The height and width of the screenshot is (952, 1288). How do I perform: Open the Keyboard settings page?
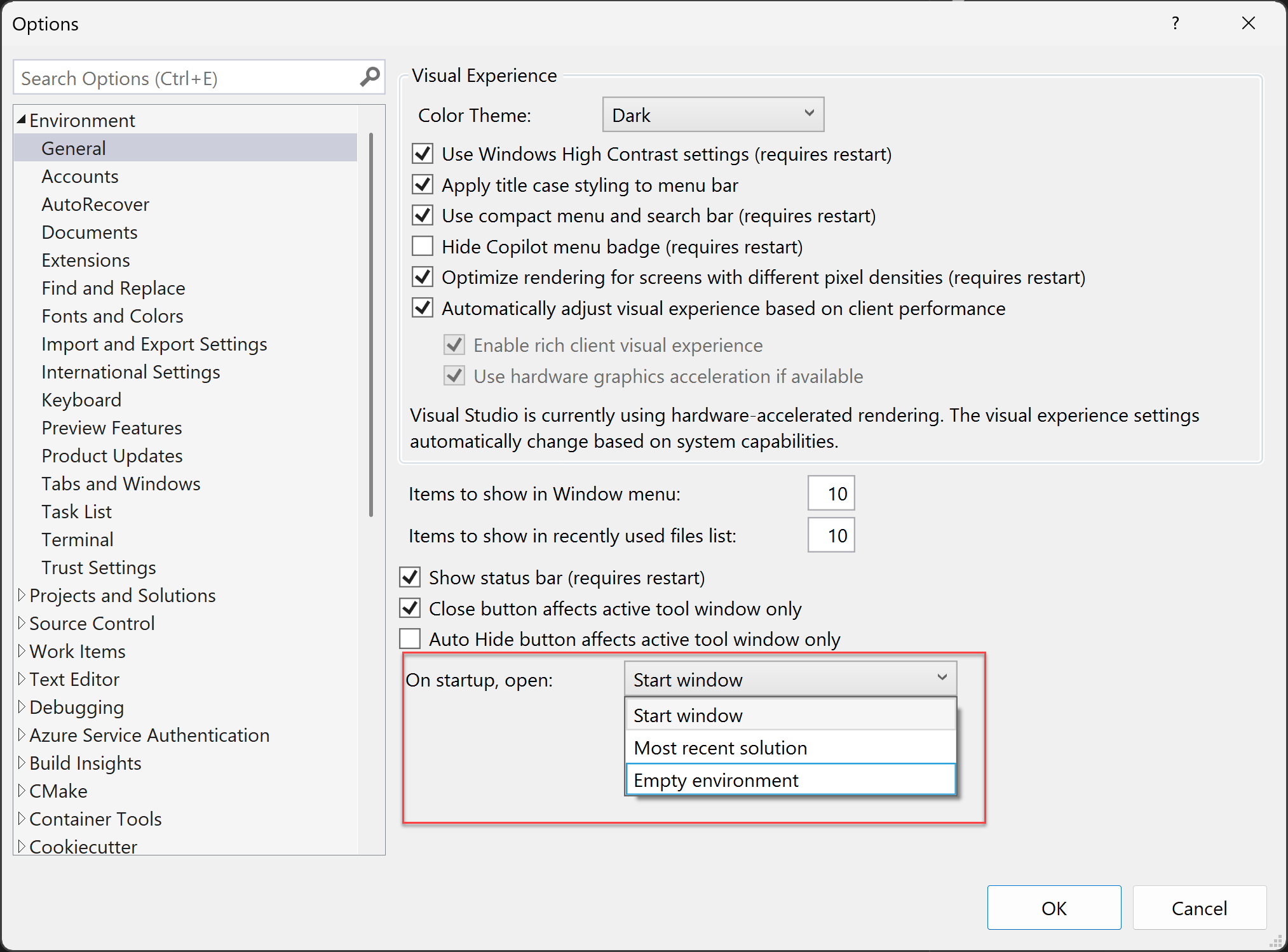[81, 399]
